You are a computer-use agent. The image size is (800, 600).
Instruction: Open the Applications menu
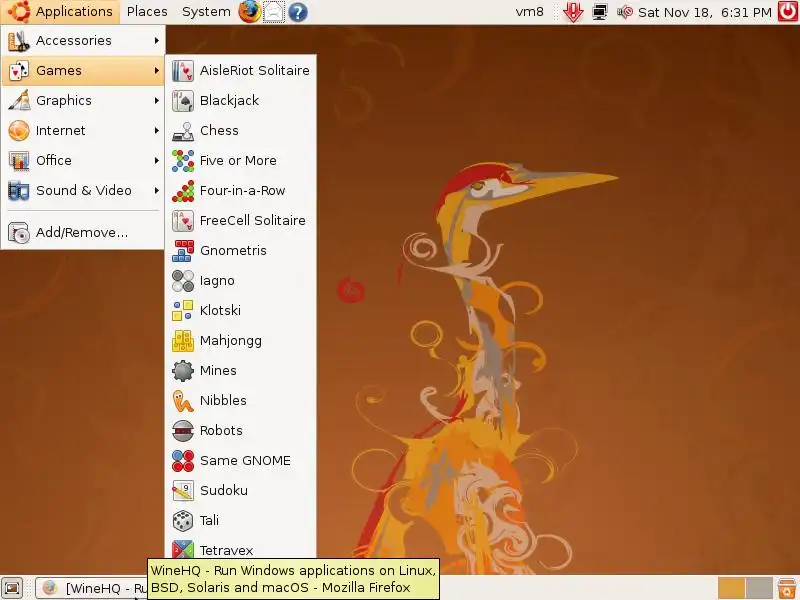(60, 12)
